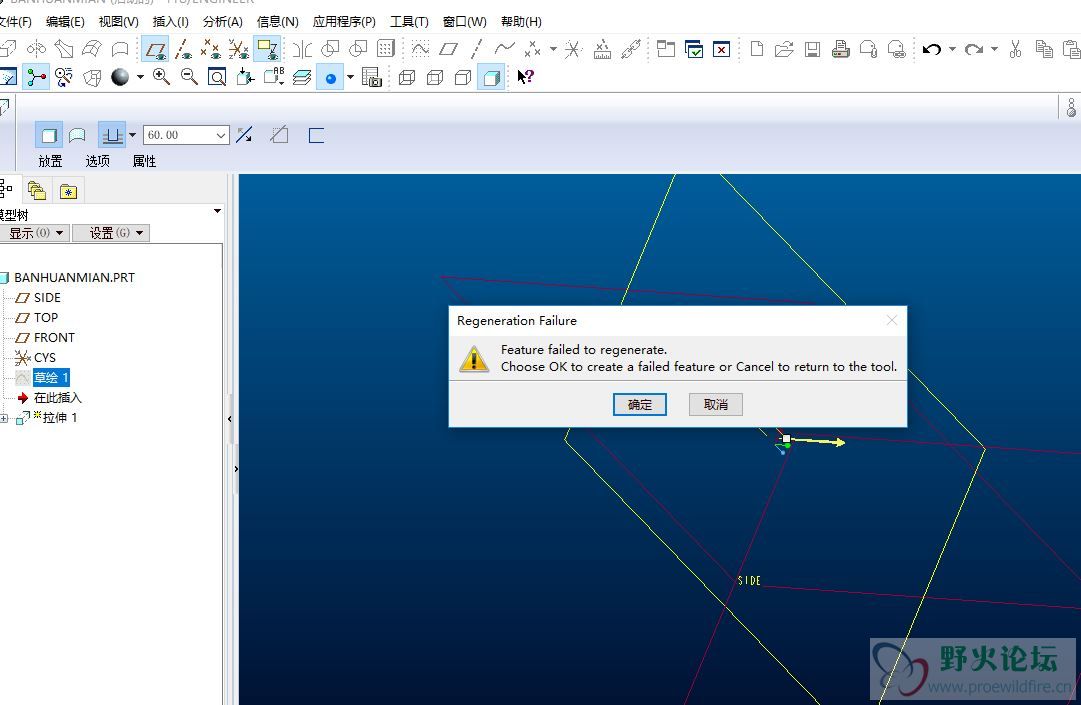The image size is (1081, 705).
Task: Click 取消 in Regeneration Failure dialog
Action: coord(716,405)
